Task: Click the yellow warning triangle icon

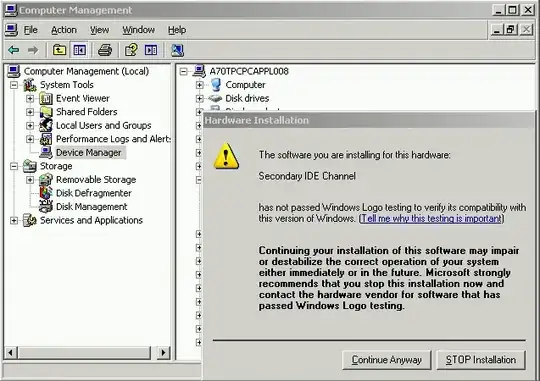Action: (x=226, y=156)
